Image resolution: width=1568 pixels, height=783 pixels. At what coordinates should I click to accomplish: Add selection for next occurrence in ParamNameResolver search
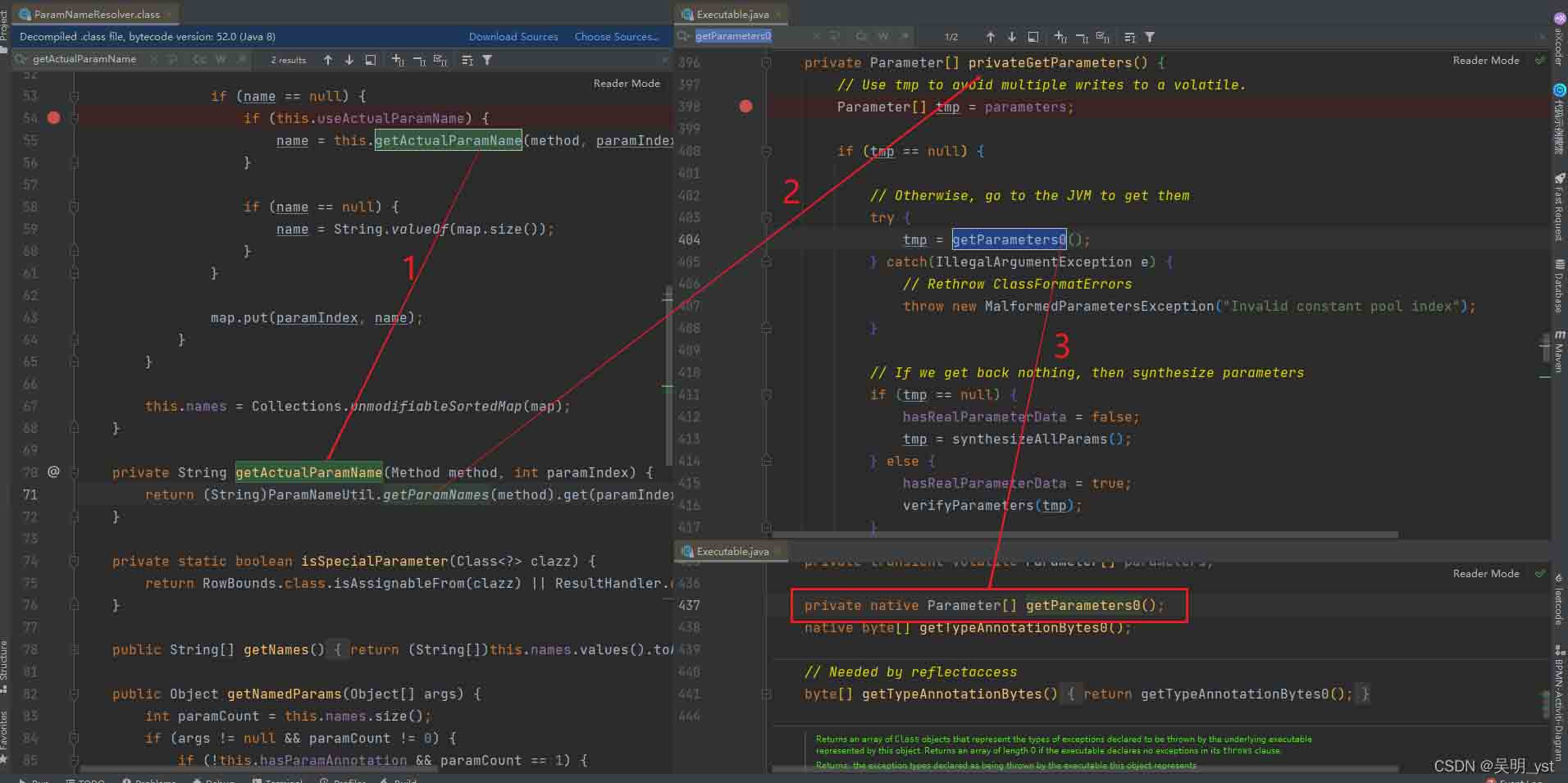(398, 60)
